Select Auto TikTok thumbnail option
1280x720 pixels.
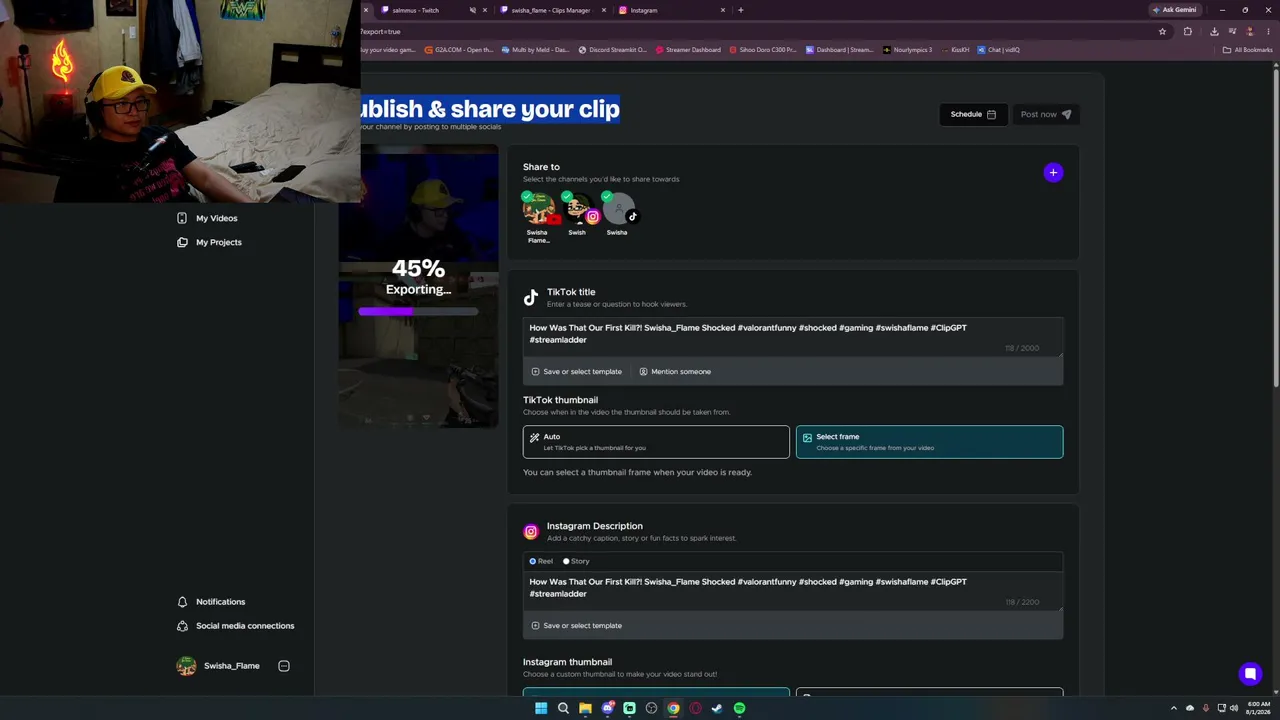656,442
